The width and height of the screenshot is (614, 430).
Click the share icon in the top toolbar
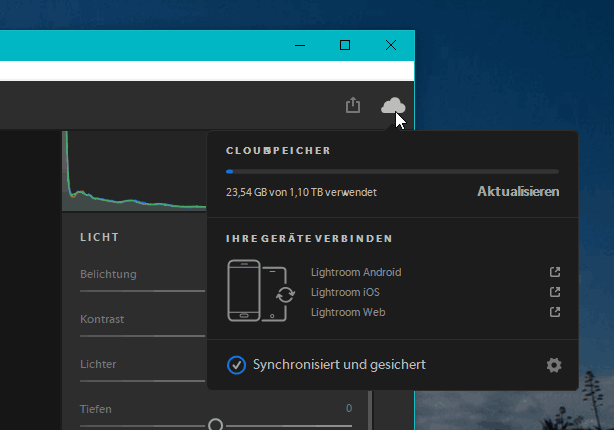click(x=352, y=105)
